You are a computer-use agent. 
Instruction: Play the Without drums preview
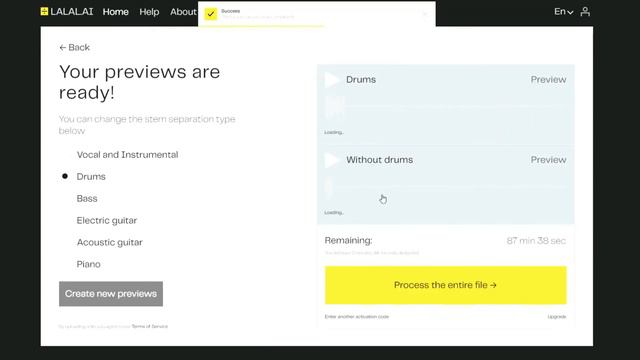coord(332,160)
